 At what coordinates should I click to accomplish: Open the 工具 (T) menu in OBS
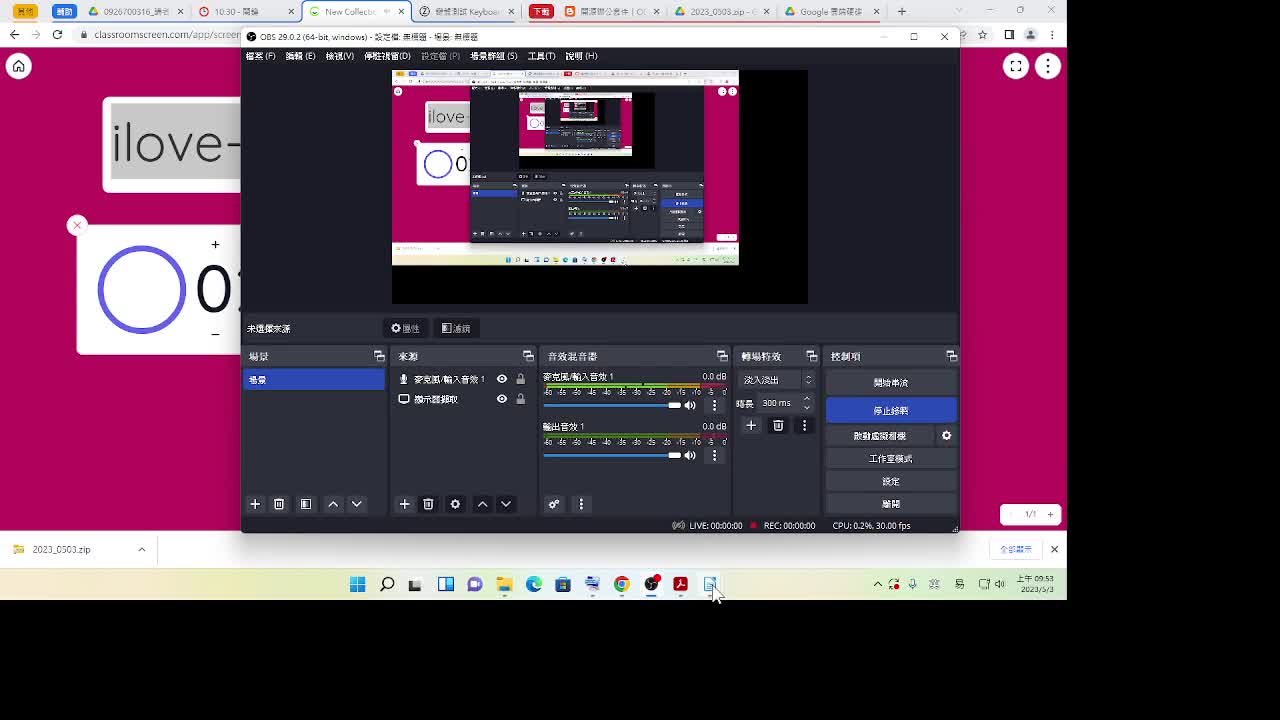(x=541, y=56)
